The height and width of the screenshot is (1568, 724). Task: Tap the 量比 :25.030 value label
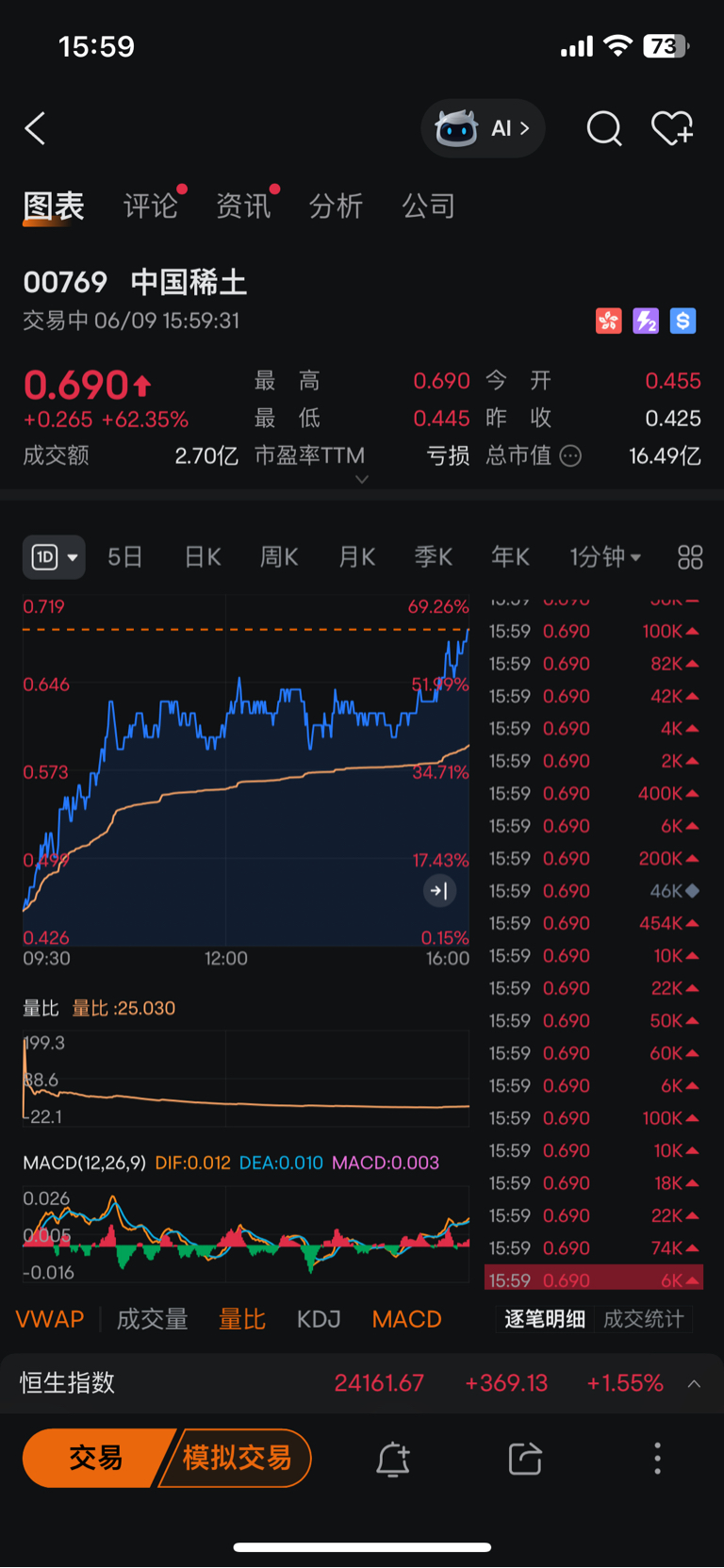(x=123, y=1008)
